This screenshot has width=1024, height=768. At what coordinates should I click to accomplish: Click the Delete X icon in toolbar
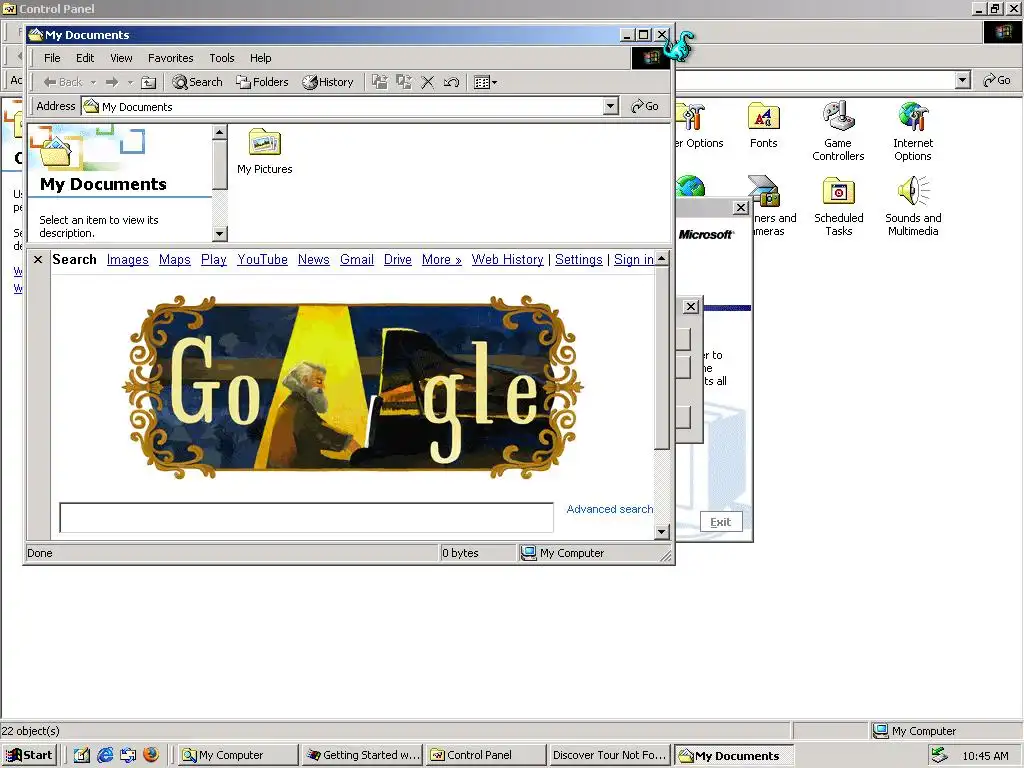(x=428, y=82)
